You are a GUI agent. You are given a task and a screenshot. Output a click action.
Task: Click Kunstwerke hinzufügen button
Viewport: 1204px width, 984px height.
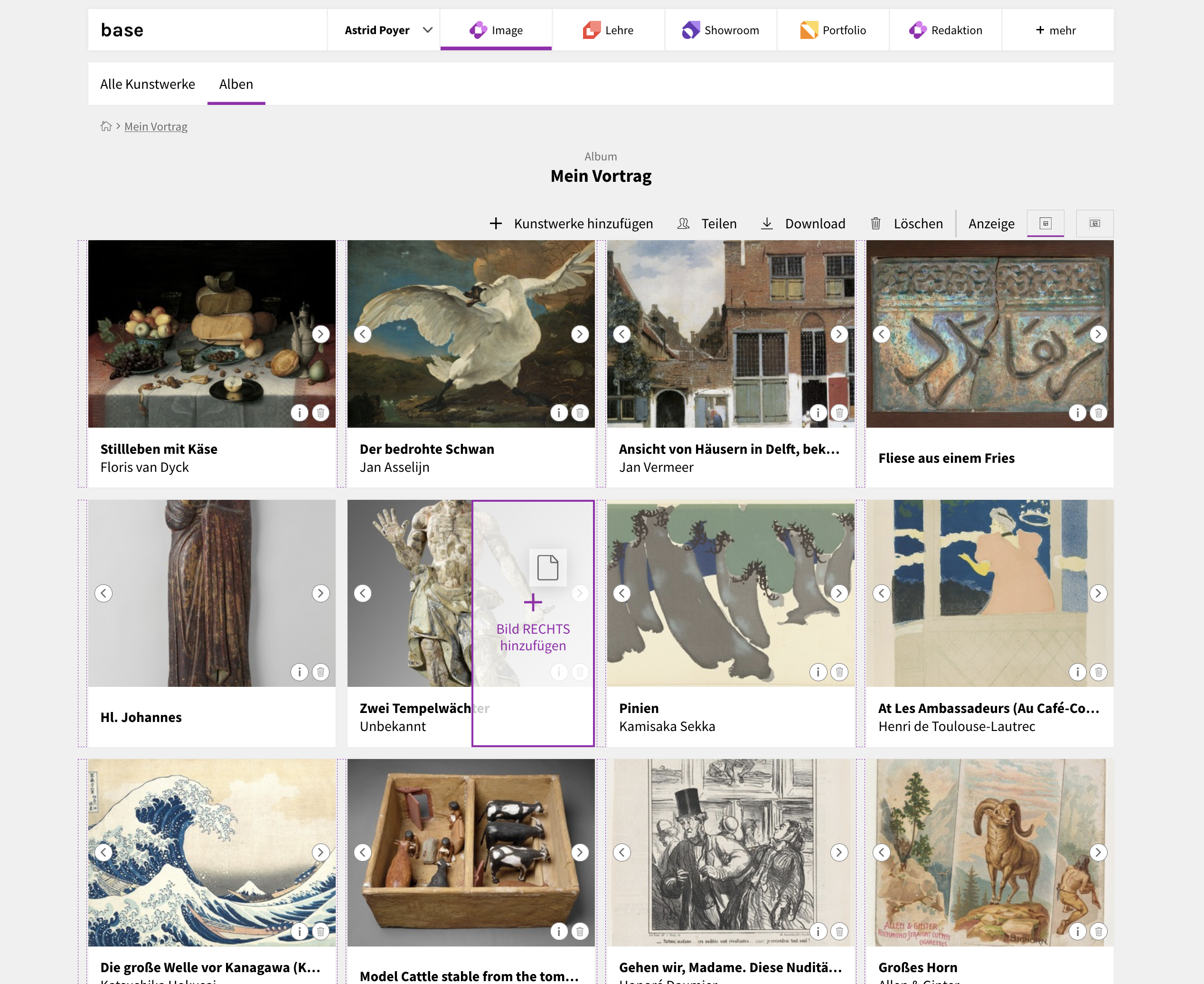click(x=572, y=223)
